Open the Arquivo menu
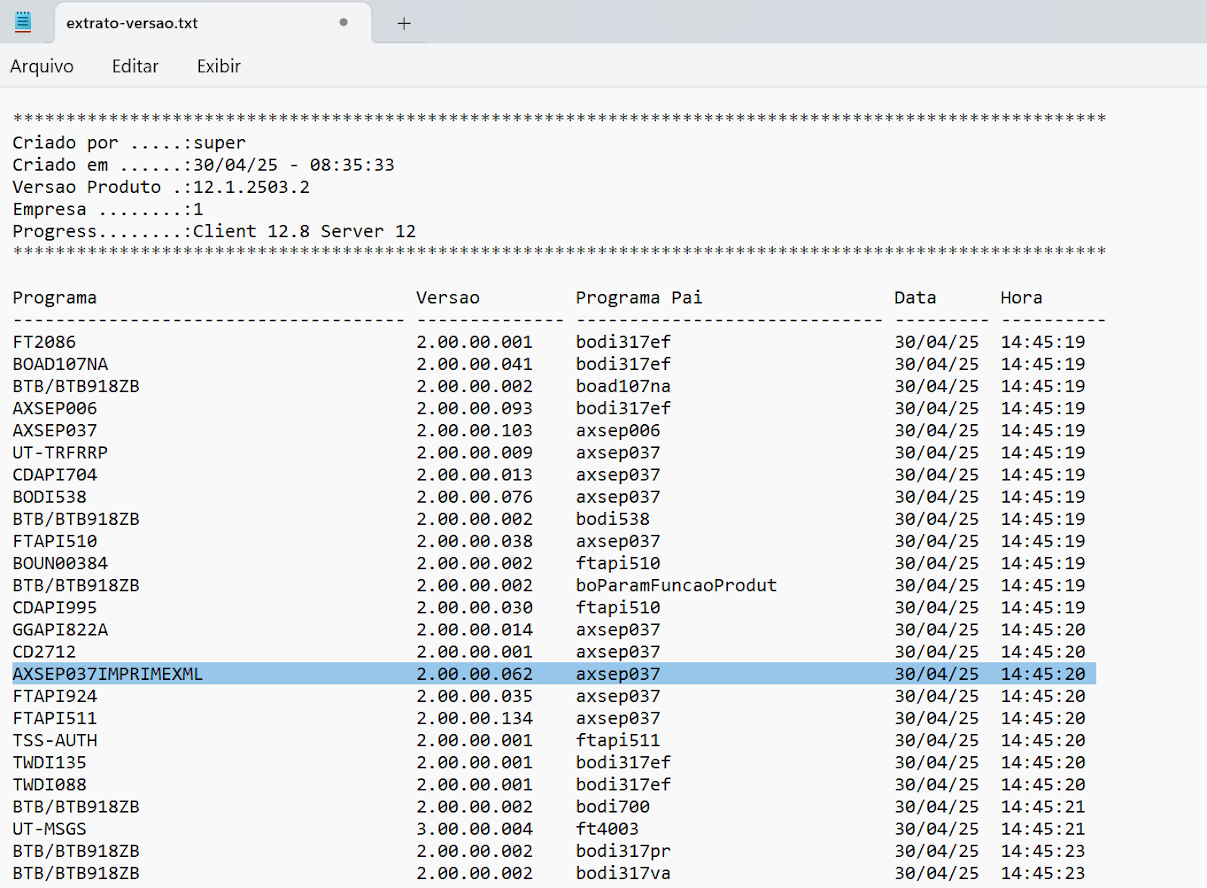Image resolution: width=1207 pixels, height=888 pixels. point(42,66)
